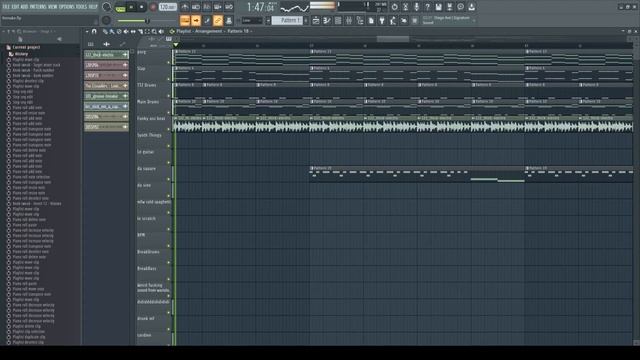Open the Piano roll view icon
The image size is (640, 360).
click(x=327, y=20)
